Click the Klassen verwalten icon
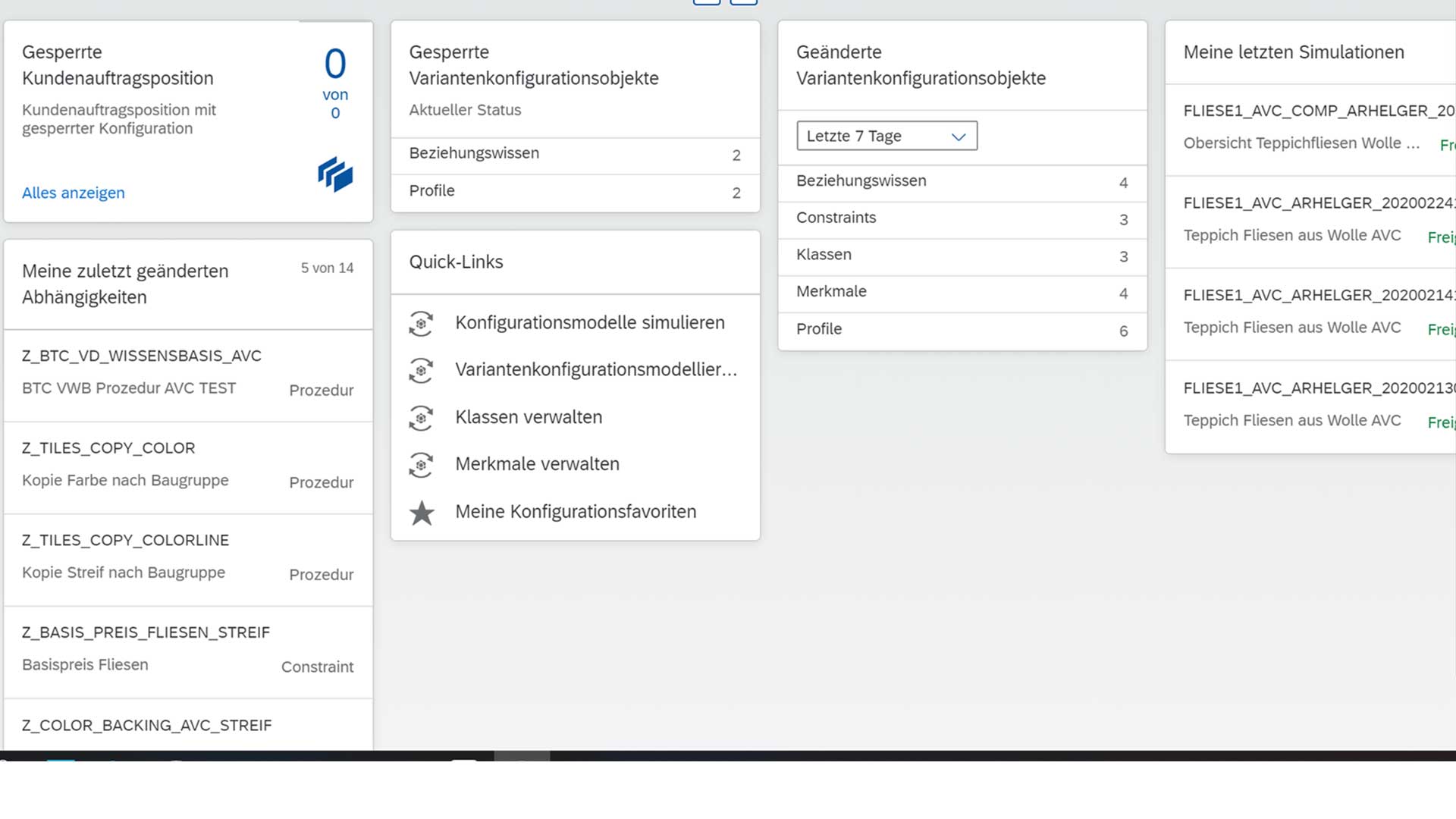Screen dimensions: 1456x819 coord(421,418)
